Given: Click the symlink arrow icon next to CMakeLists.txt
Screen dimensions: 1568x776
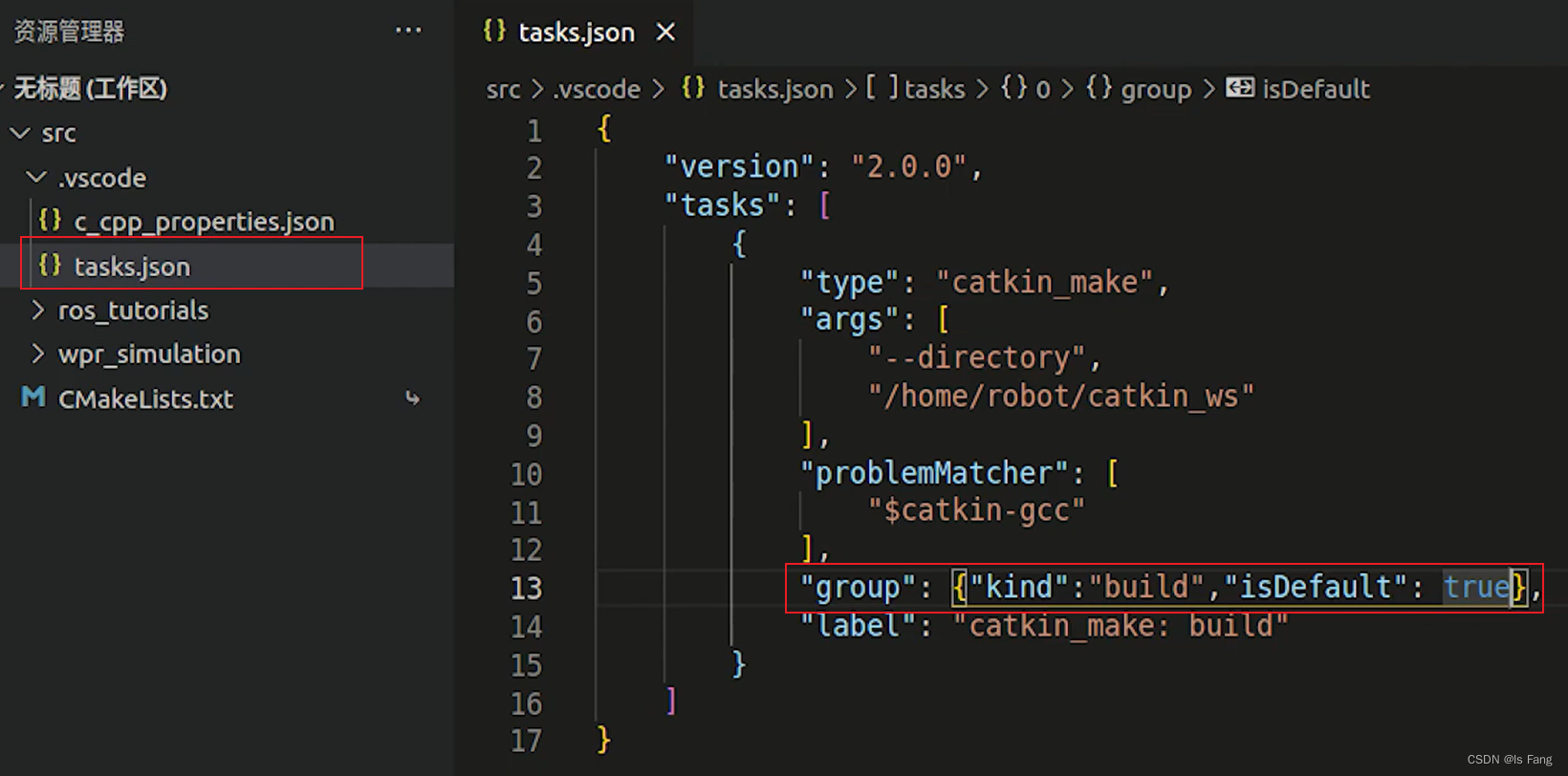Looking at the screenshot, I should click(412, 398).
